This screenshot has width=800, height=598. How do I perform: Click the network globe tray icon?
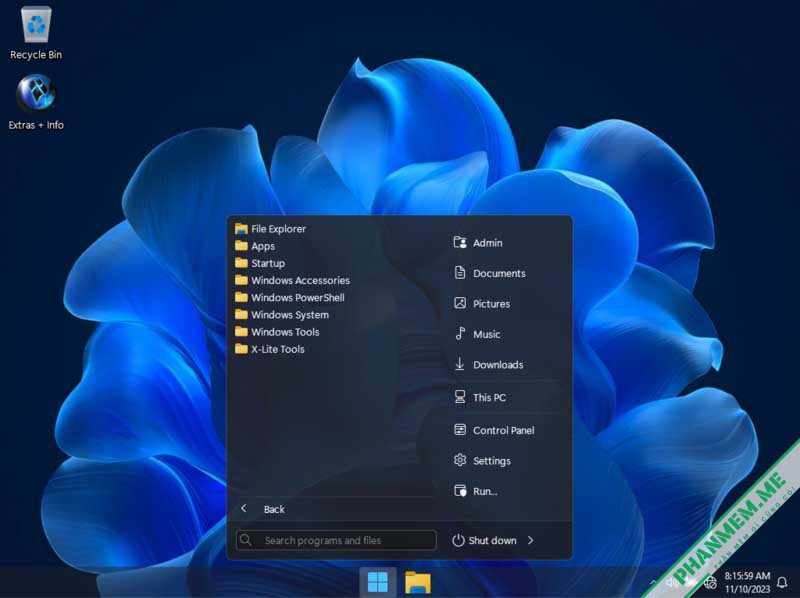(710, 582)
